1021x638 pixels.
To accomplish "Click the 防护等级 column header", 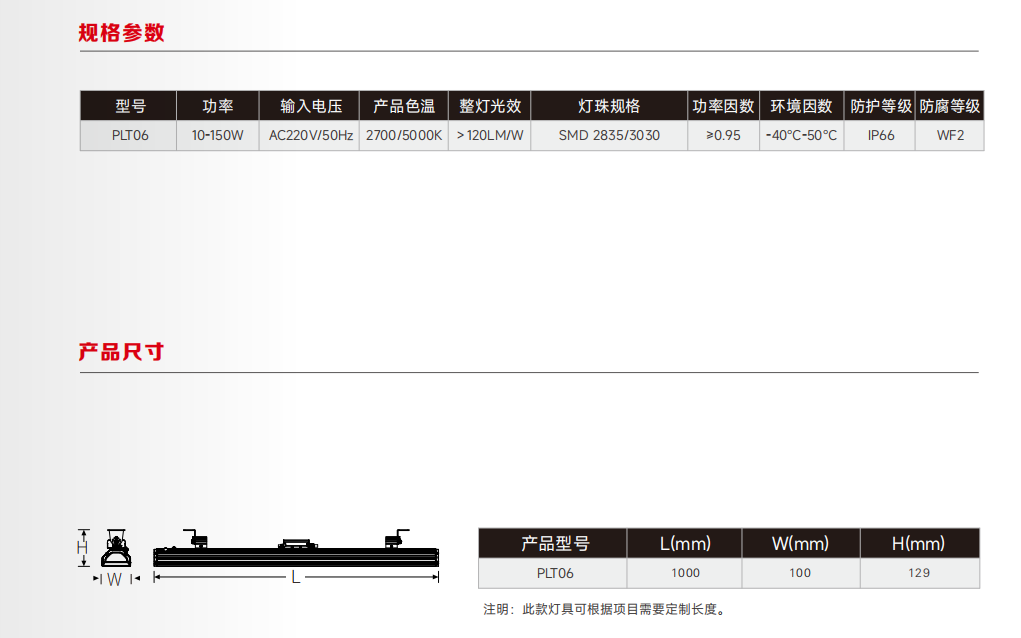I will coord(880,106).
